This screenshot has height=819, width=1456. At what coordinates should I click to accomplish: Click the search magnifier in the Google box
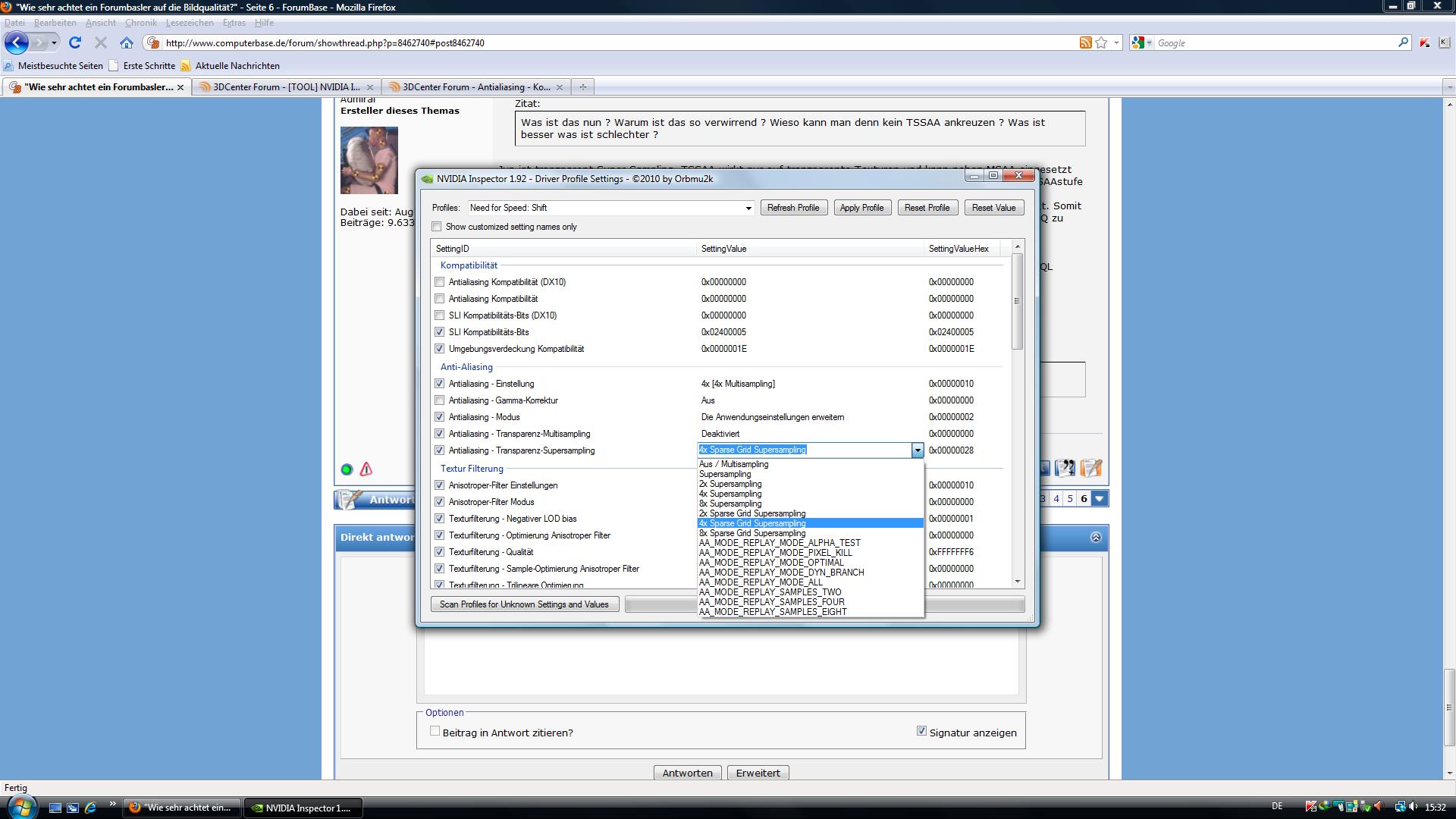point(1403,43)
